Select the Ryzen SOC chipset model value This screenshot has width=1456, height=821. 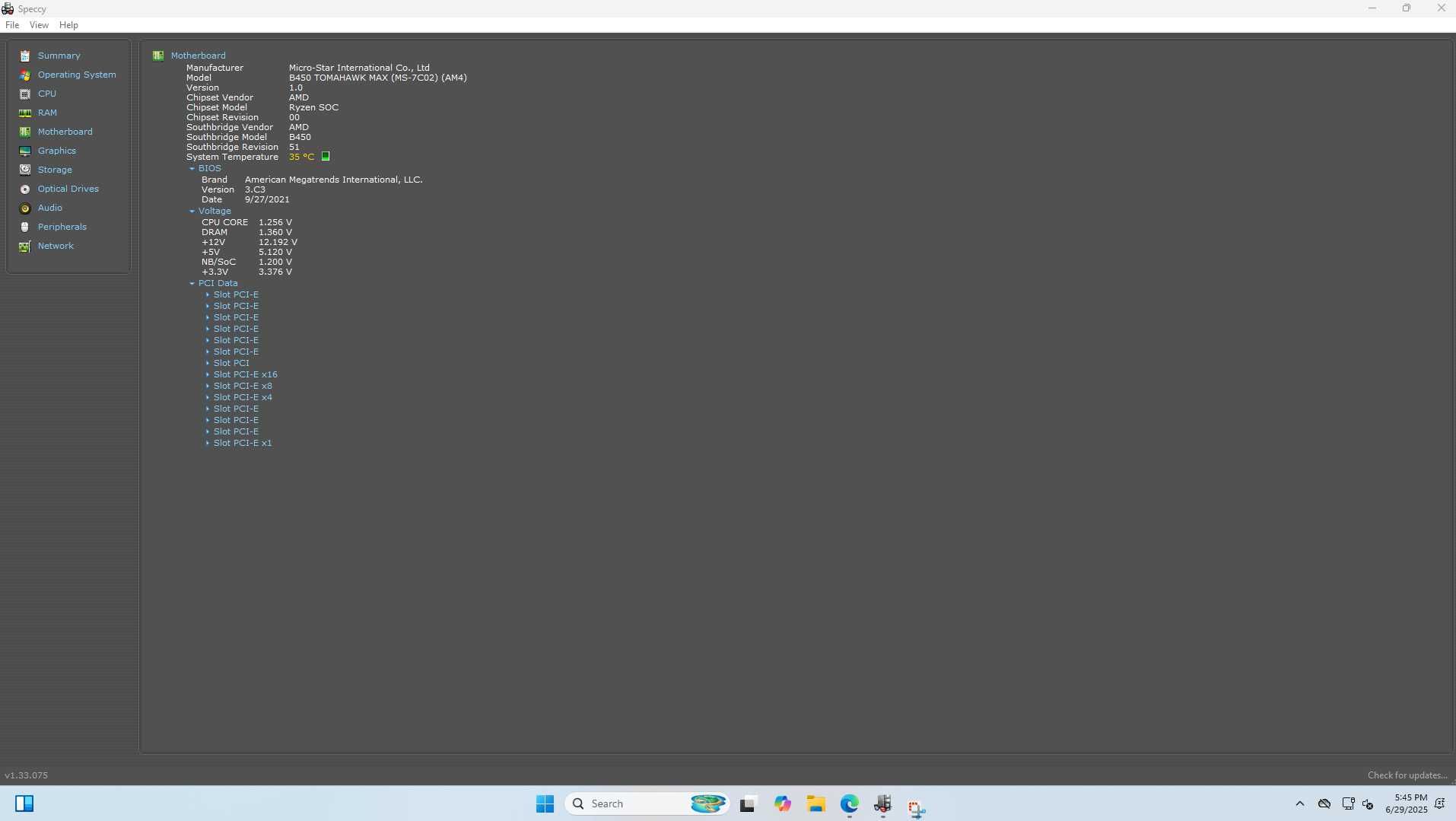point(313,107)
